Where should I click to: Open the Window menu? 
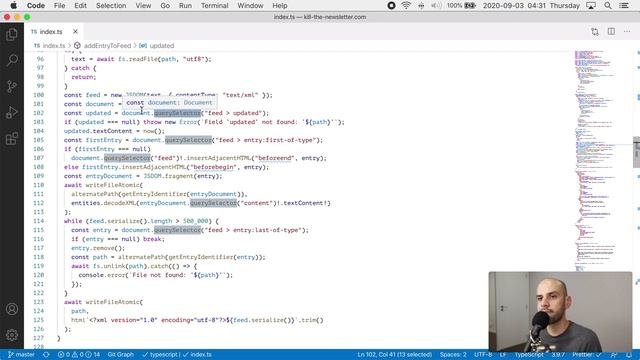(x=250, y=5)
